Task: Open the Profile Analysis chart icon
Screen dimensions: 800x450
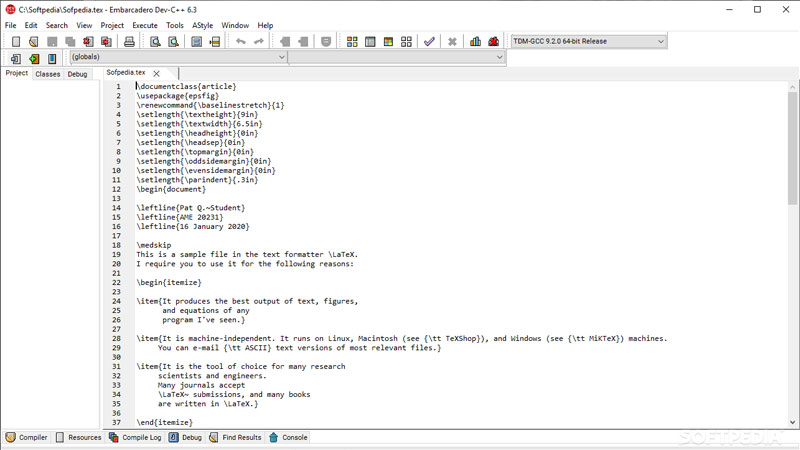Action: point(475,42)
